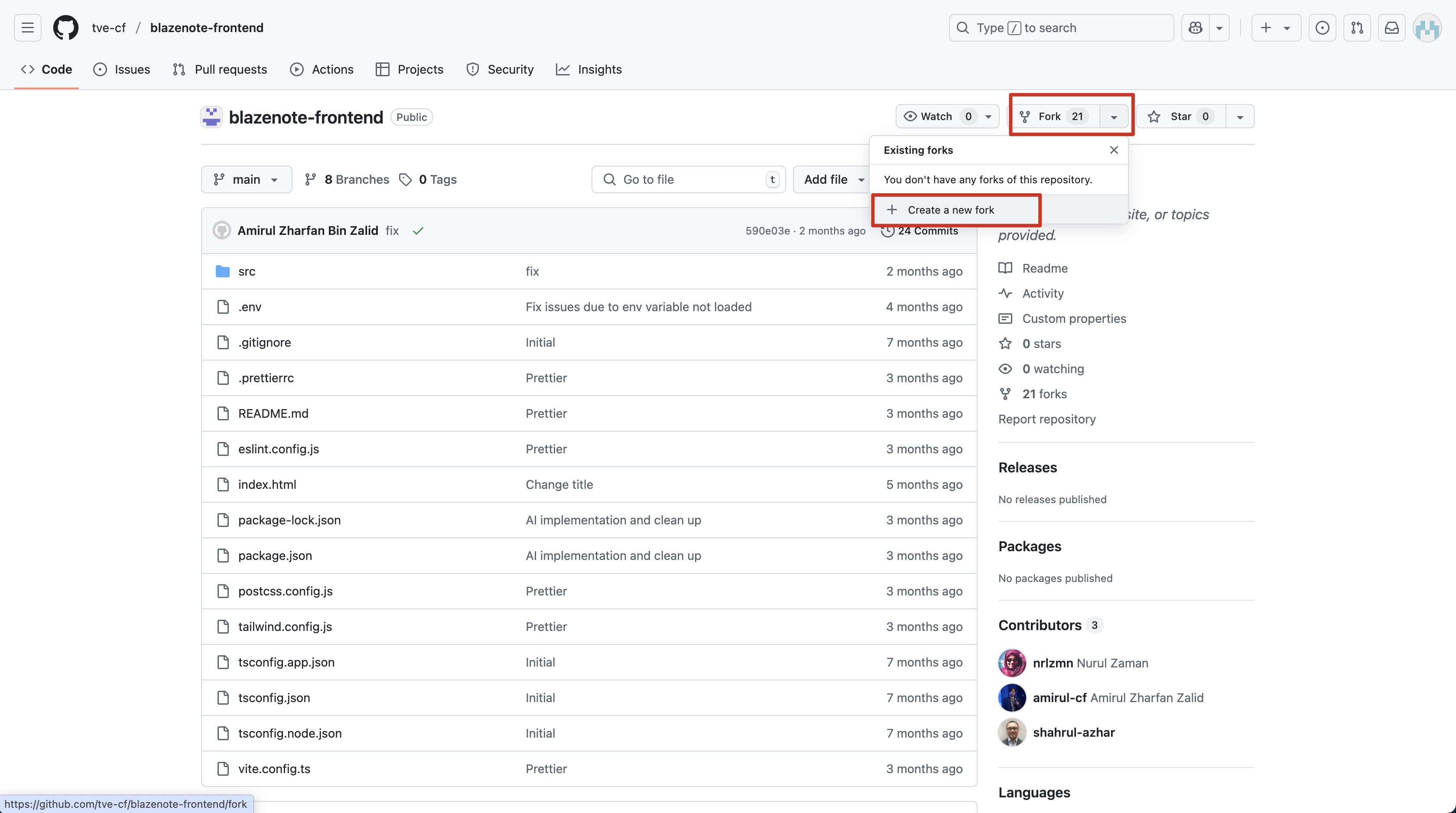
Task: Toggle Watch for this repository
Action: [937, 117]
